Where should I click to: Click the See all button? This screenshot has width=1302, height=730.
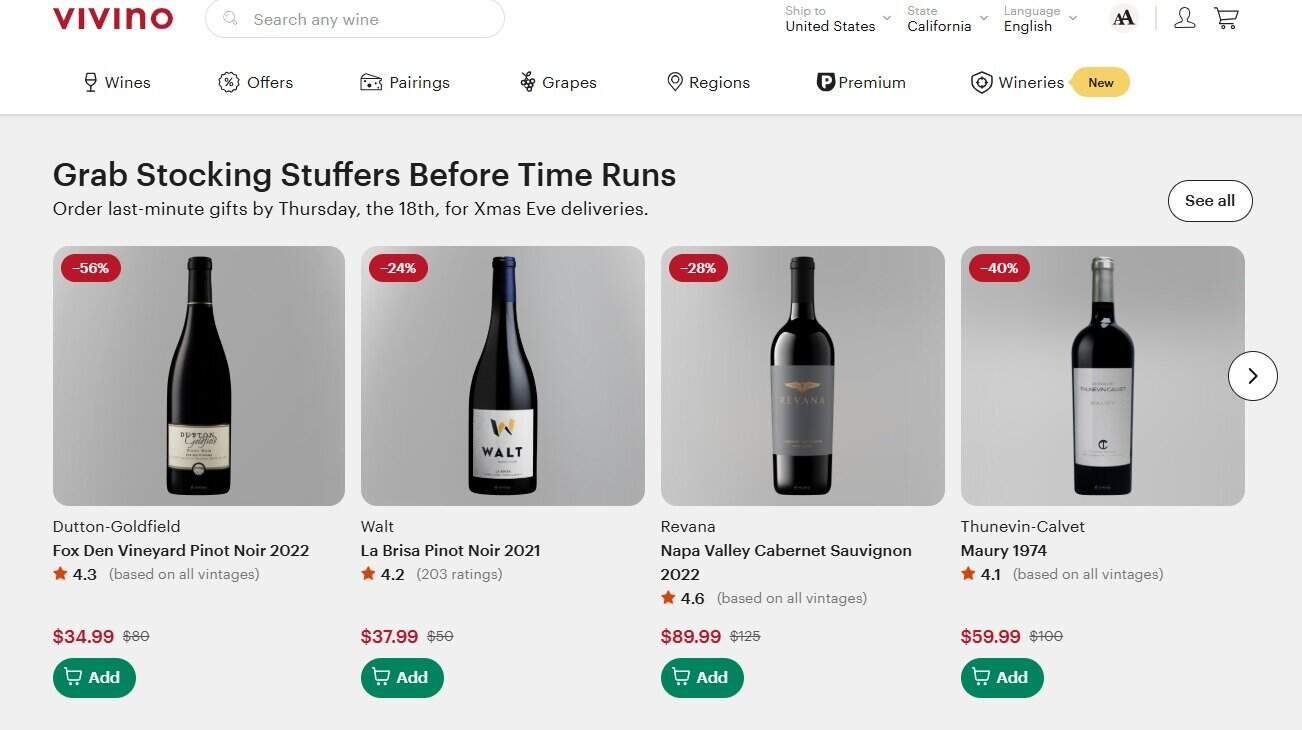pyautogui.click(x=1209, y=201)
